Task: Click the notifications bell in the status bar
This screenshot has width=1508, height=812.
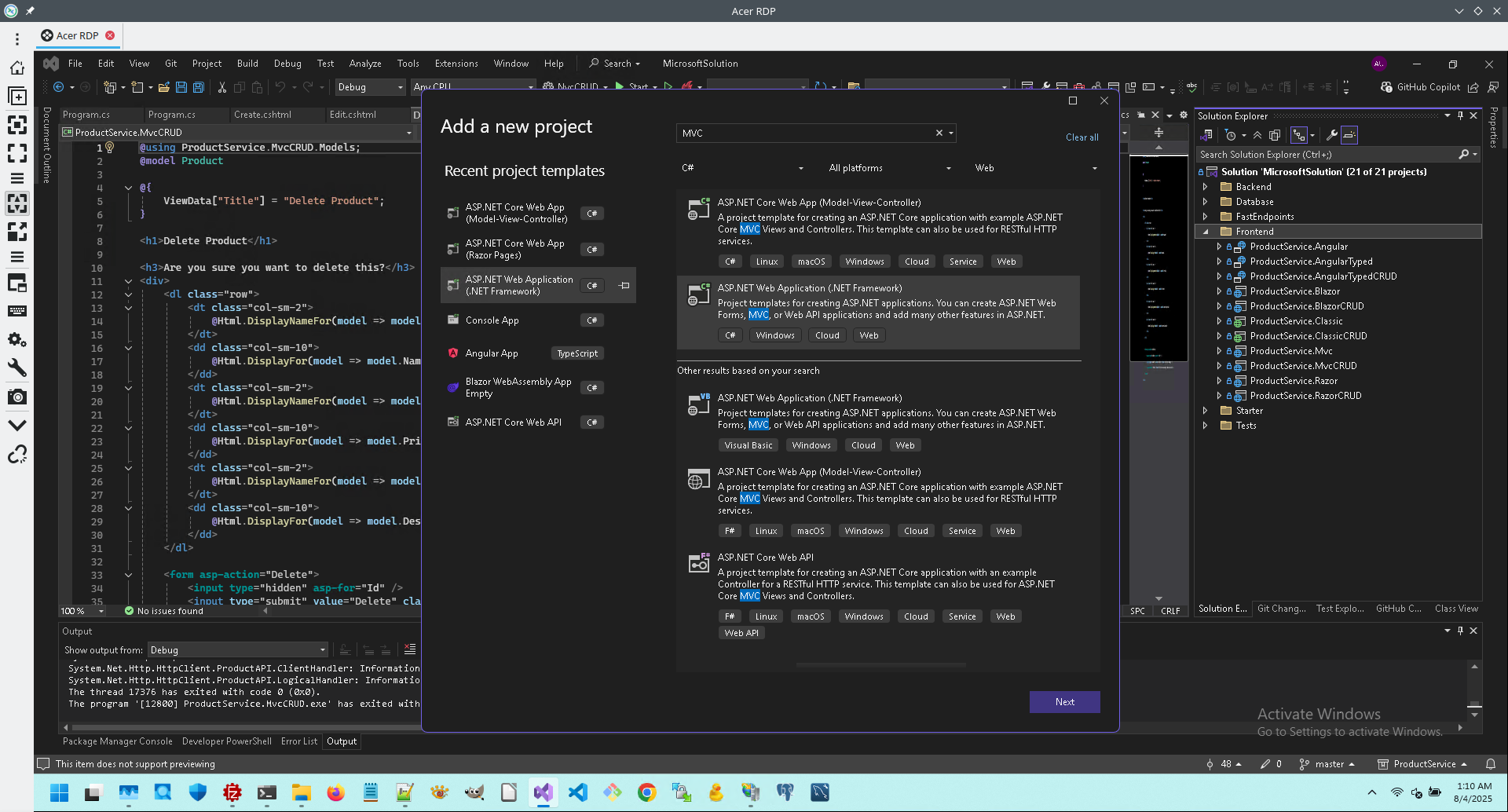Action: pyautogui.click(x=1491, y=764)
